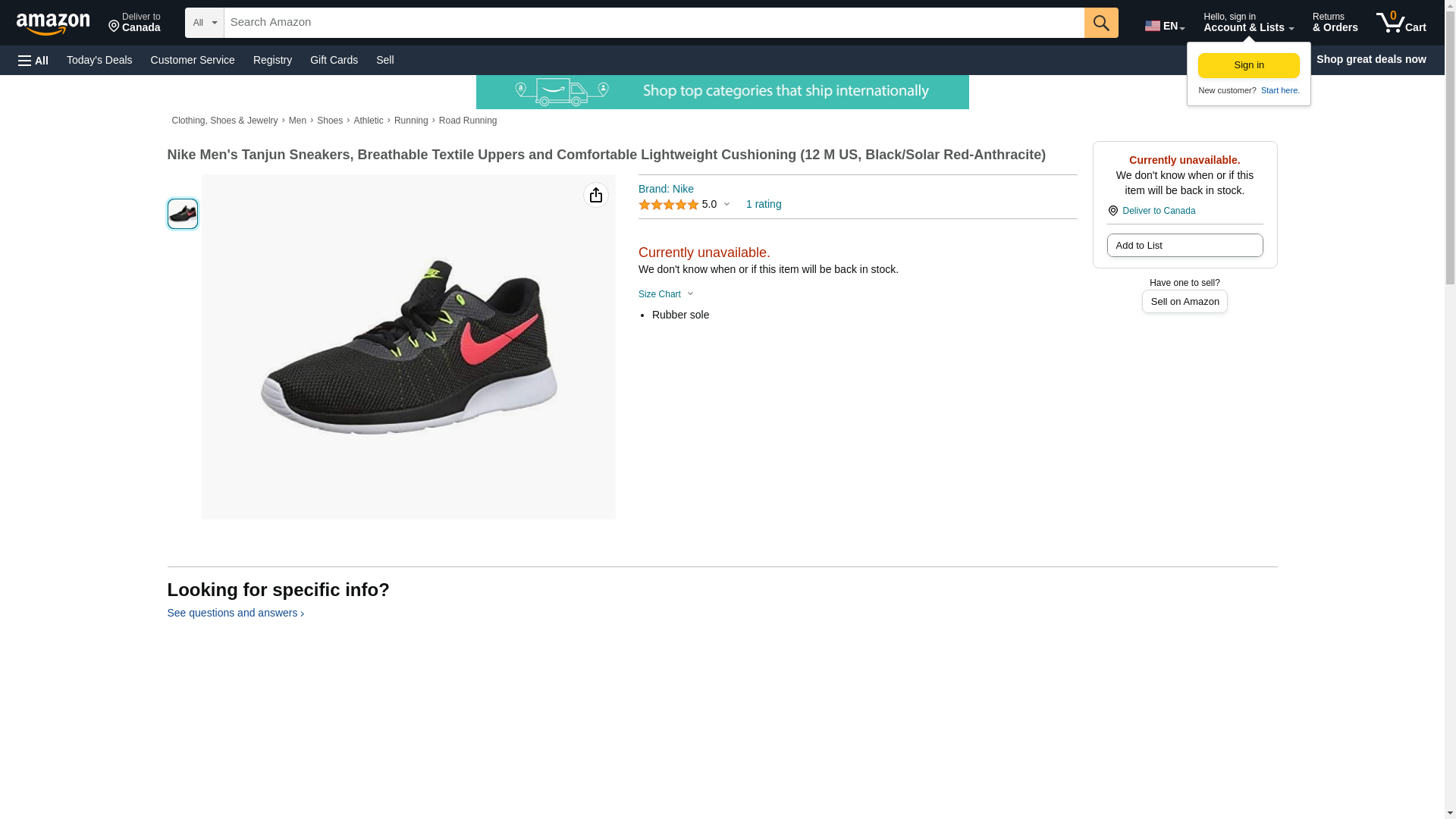Go to Gift Cards in nav bar
Screen dimensions: 1456x819
click(x=334, y=60)
